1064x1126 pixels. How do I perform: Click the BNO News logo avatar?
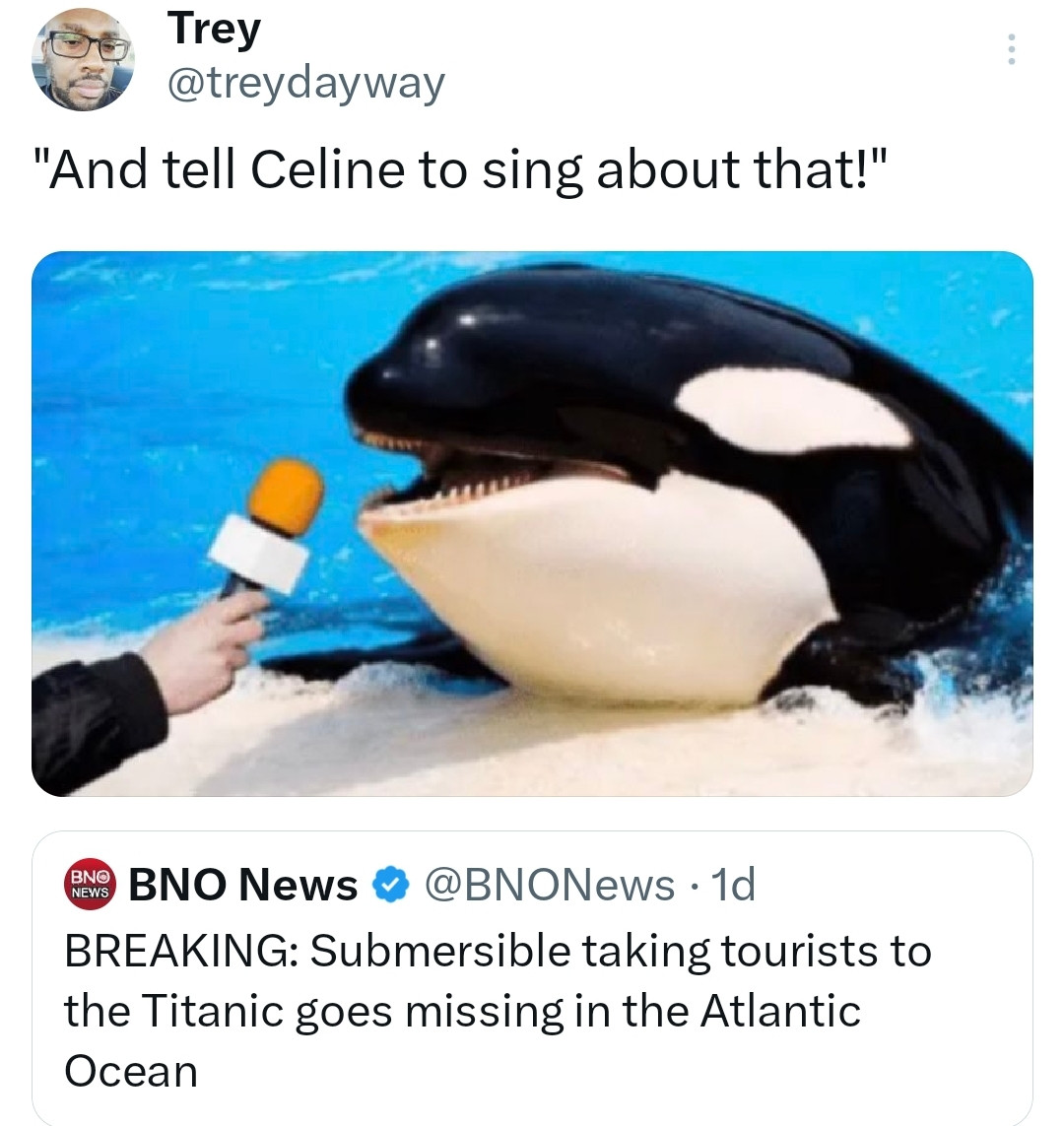click(91, 884)
